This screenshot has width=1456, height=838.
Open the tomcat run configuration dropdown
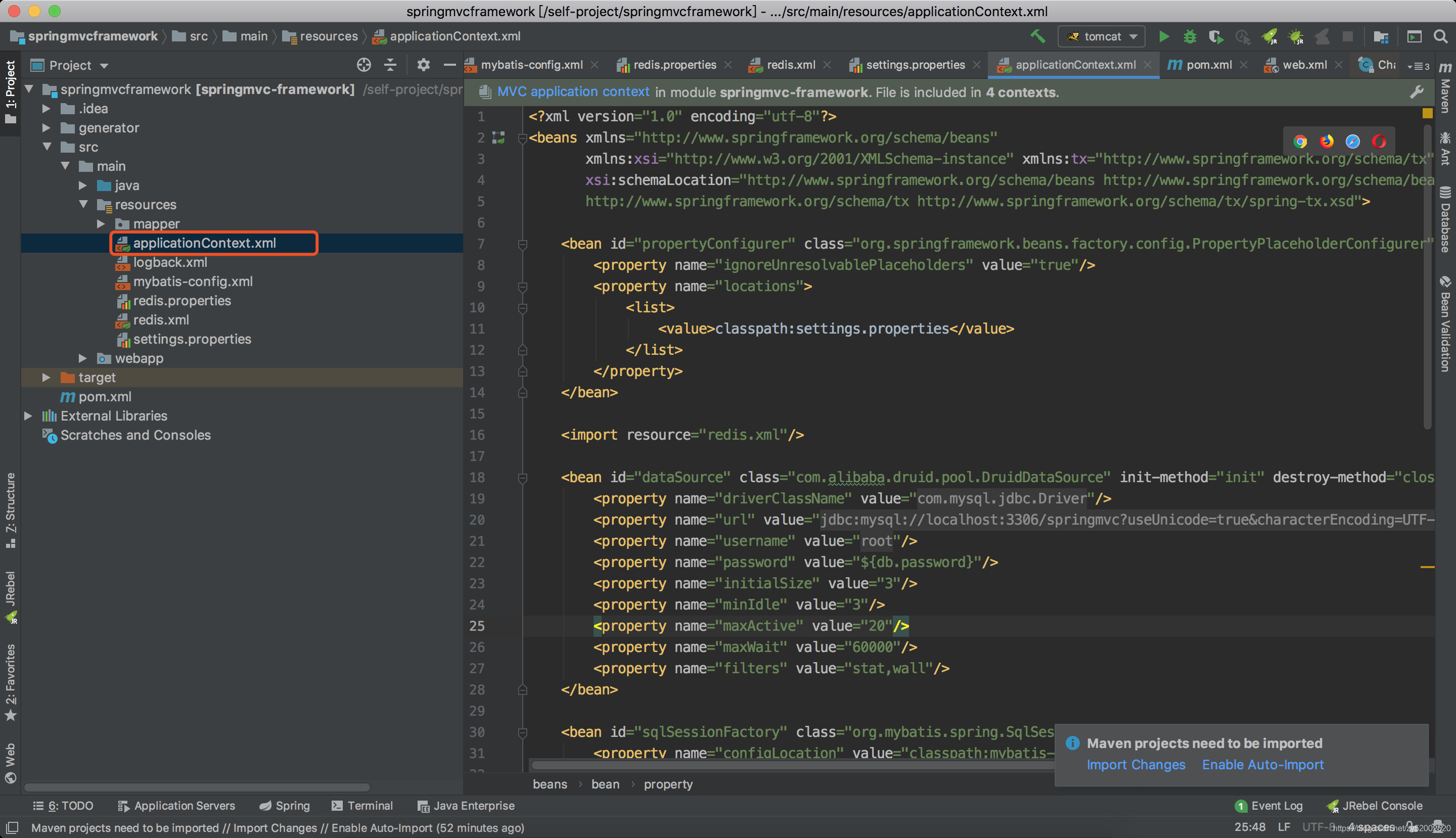pos(1101,37)
